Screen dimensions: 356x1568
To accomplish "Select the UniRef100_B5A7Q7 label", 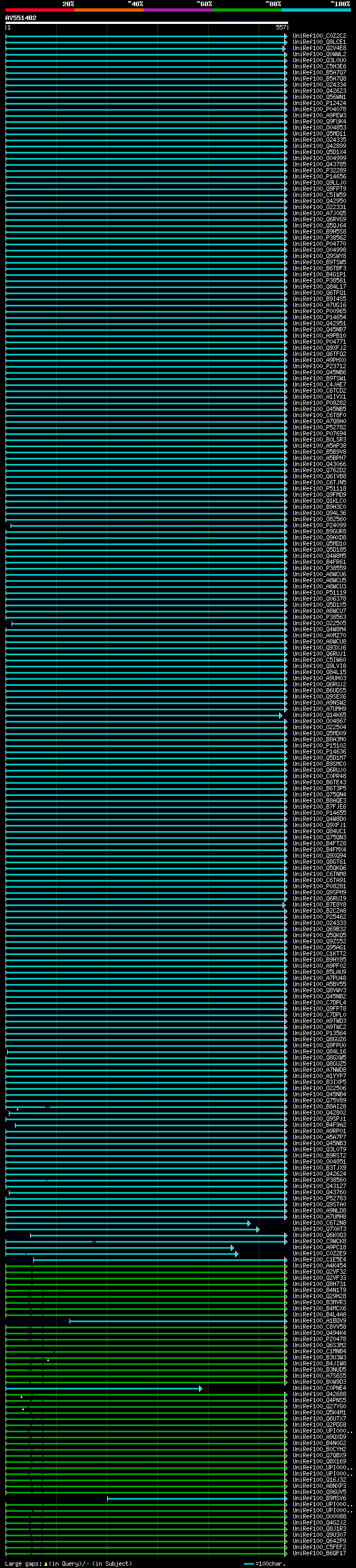I will 319,72.
